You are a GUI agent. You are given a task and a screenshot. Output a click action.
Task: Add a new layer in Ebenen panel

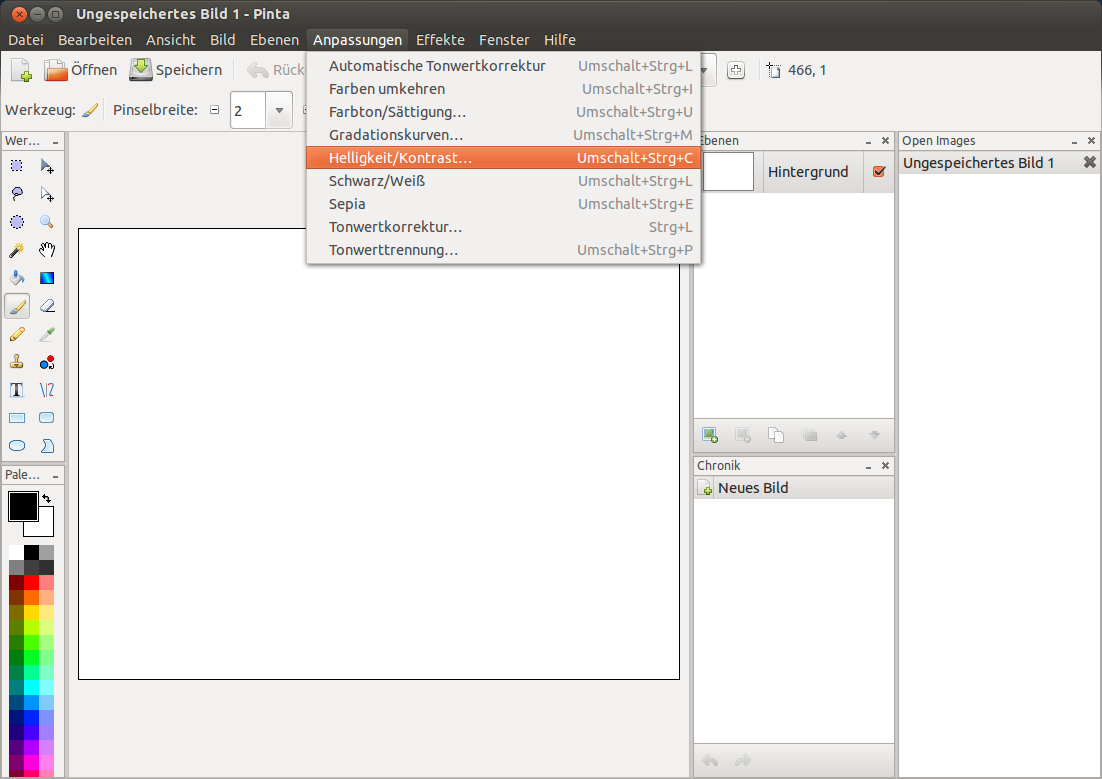(x=710, y=435)
